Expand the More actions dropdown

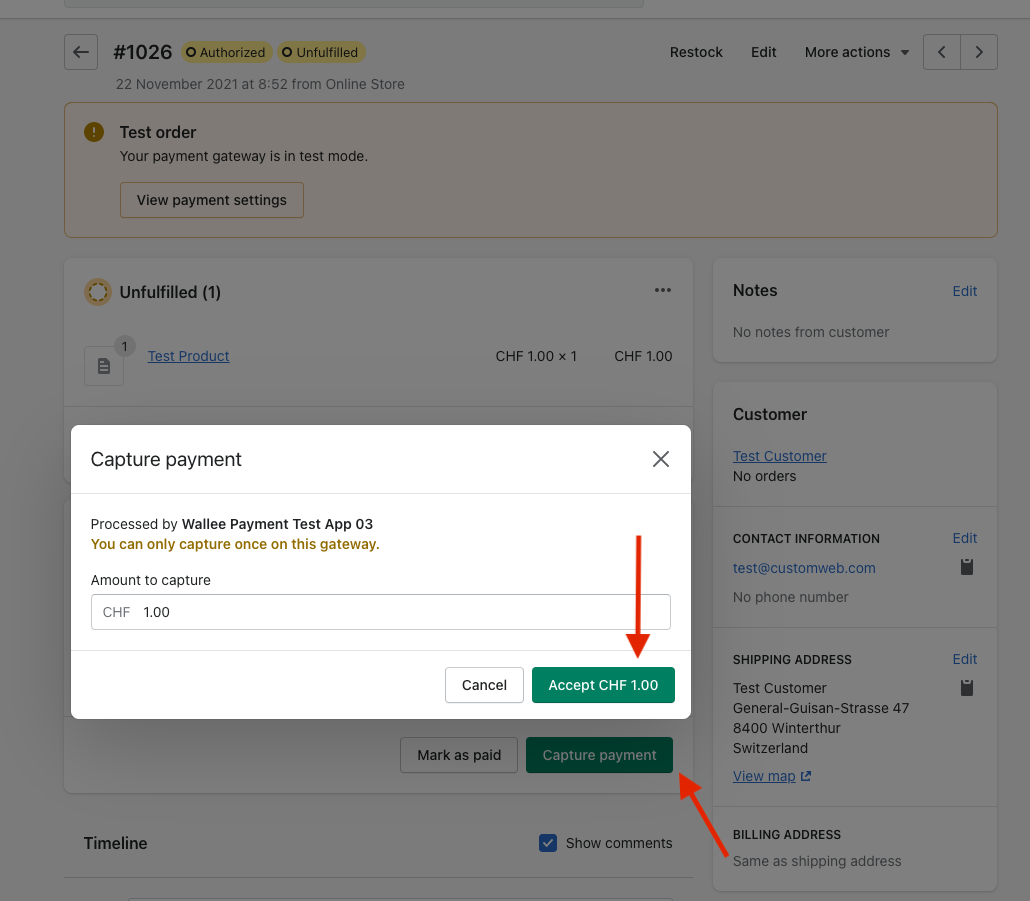click(x=856, y=52)
